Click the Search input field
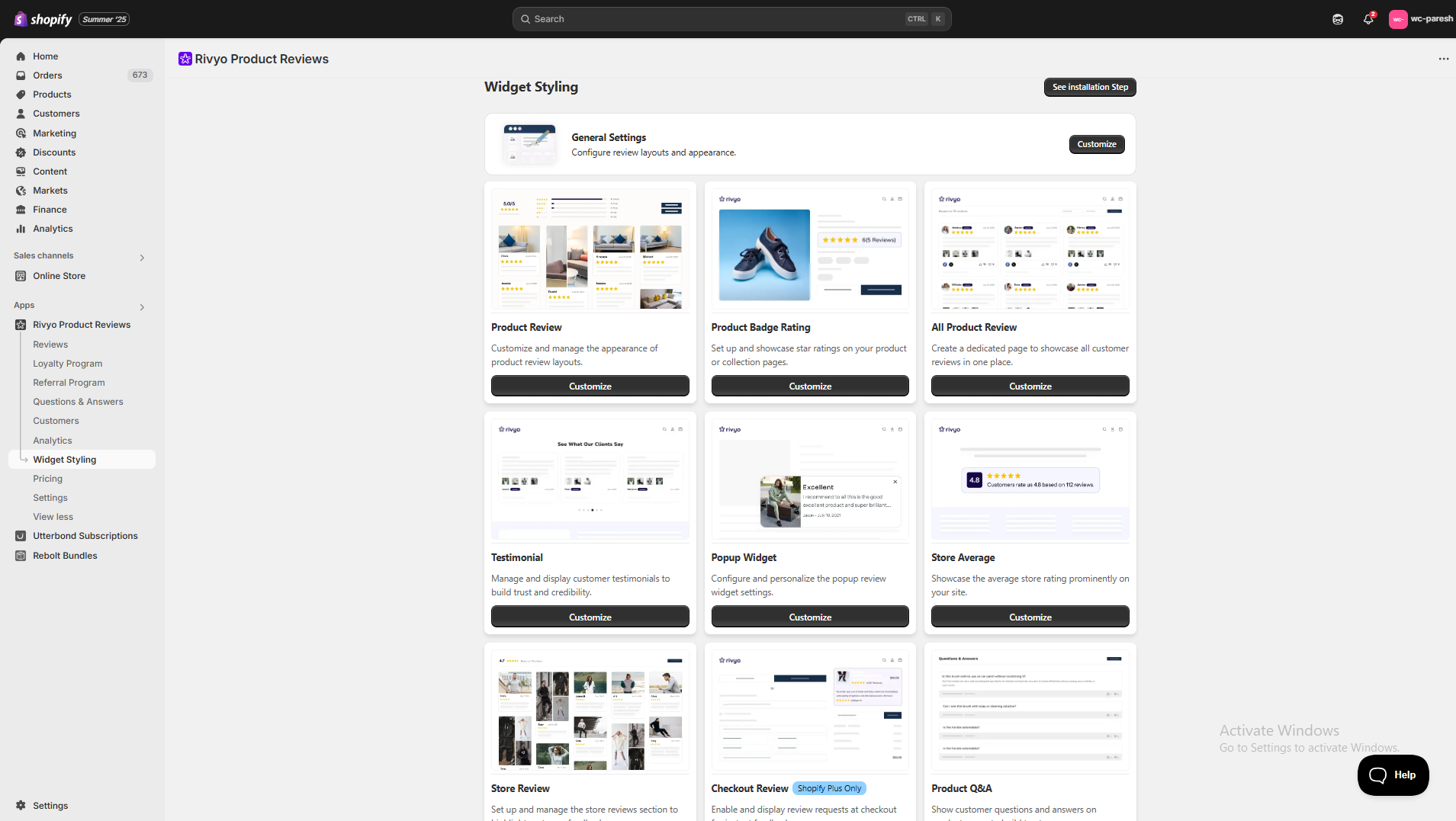 [x=731, y=19]
